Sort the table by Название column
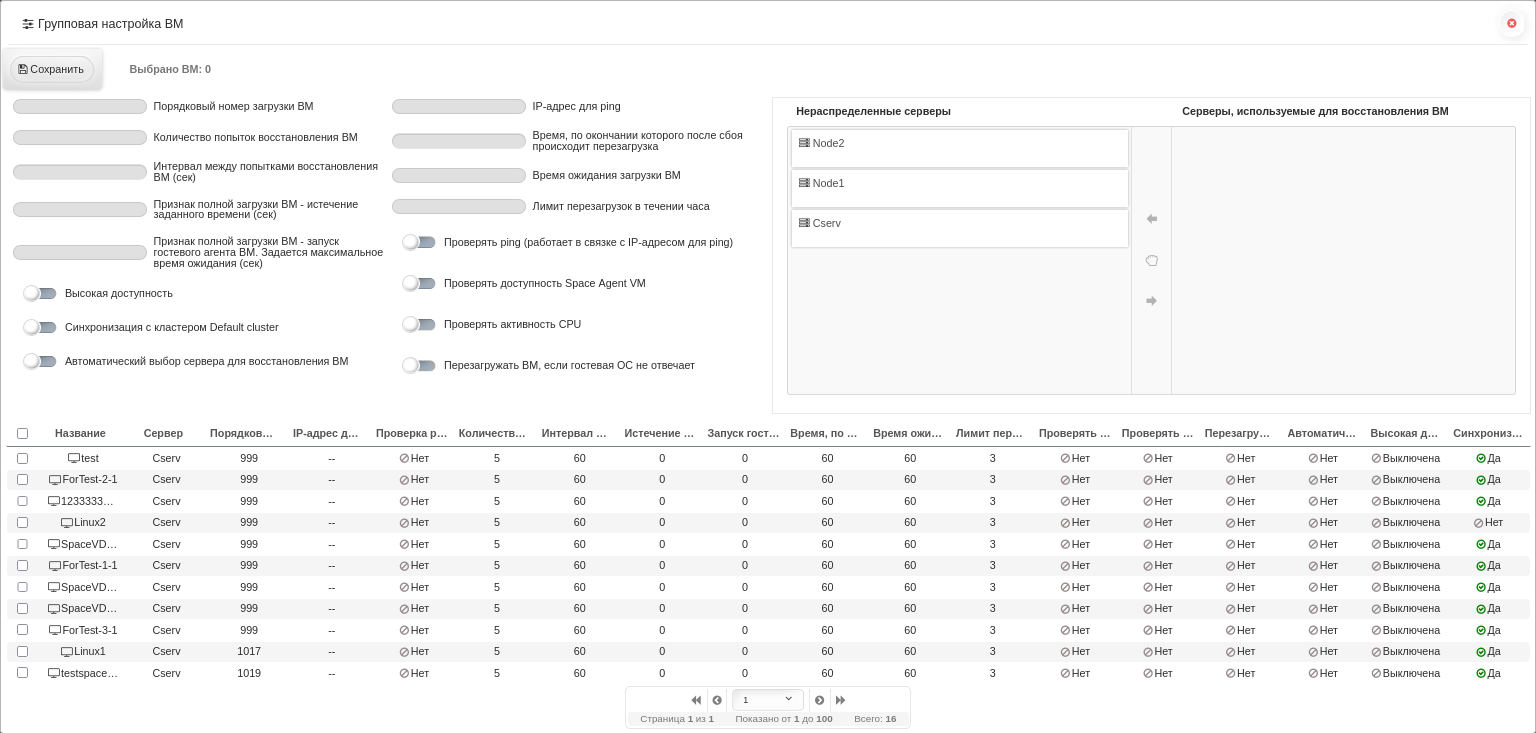The width and height of the screenshot is (1536, 733). click(80, 433)
